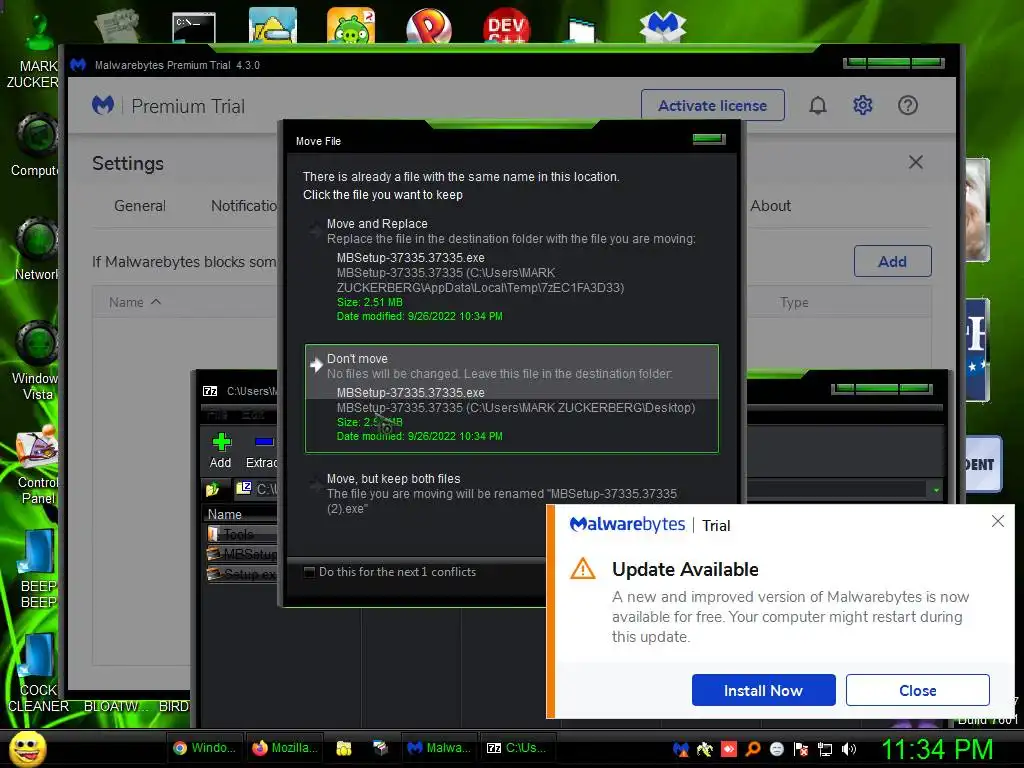Click the network tray icon
The width and height of the screenshot is (1024, 768).
(825, 749)
